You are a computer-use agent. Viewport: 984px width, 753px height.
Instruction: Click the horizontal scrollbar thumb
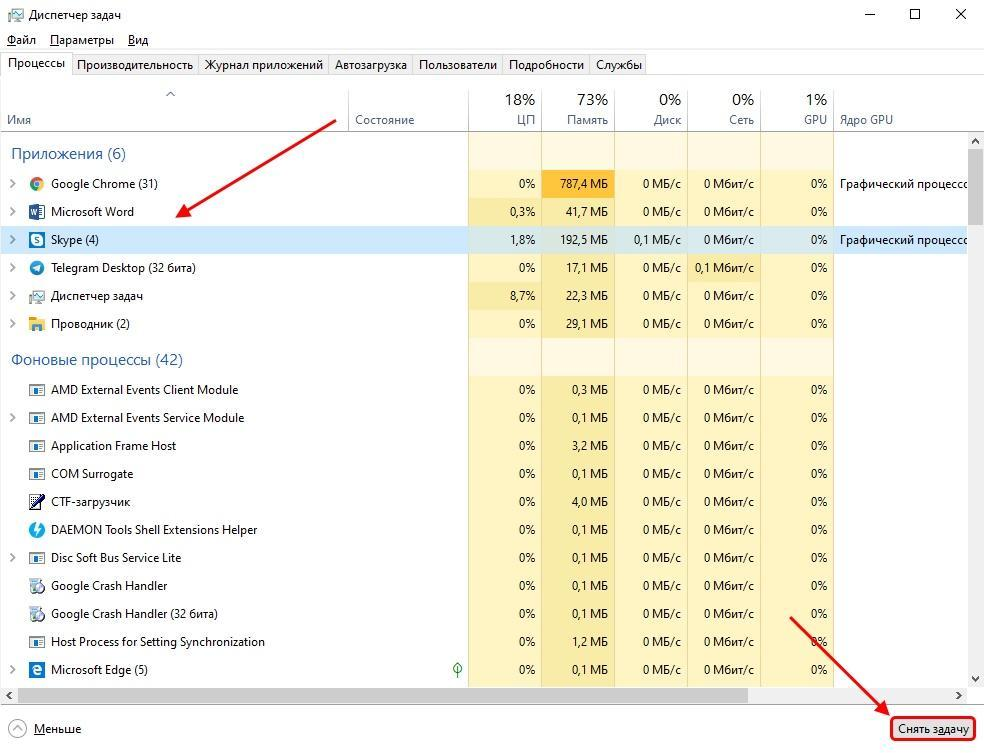click(x=383, y=695)
